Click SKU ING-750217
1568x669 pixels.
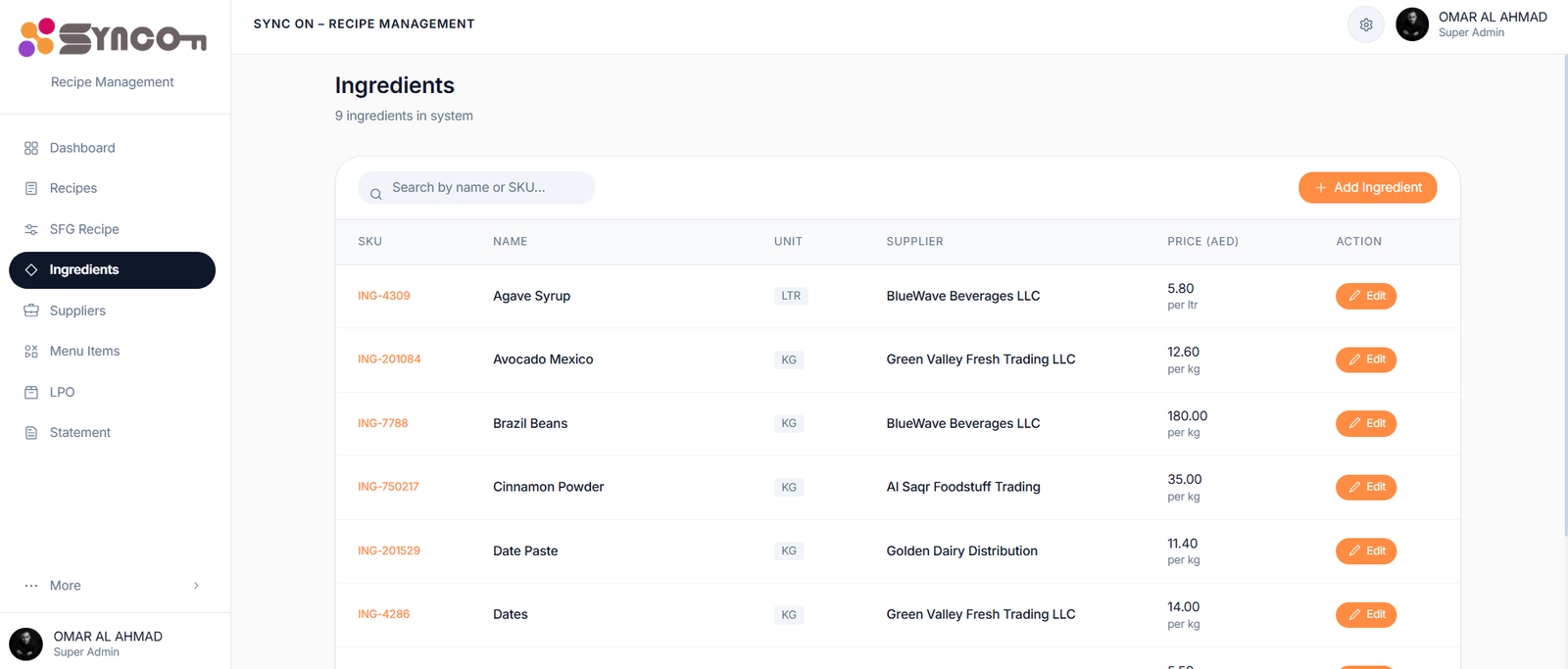pos(388,487)
